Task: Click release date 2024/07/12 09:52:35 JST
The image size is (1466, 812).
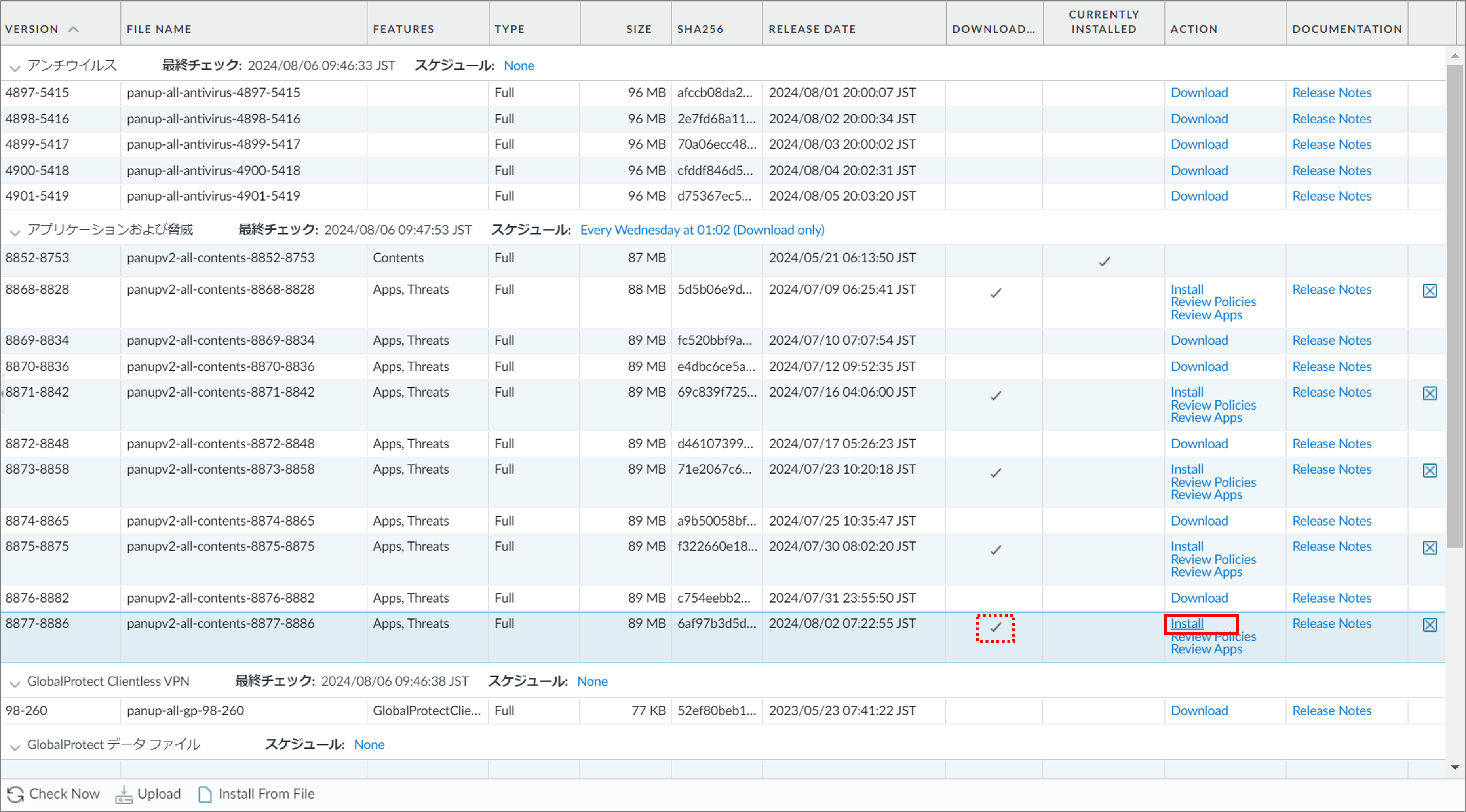Action: point(842,366)
